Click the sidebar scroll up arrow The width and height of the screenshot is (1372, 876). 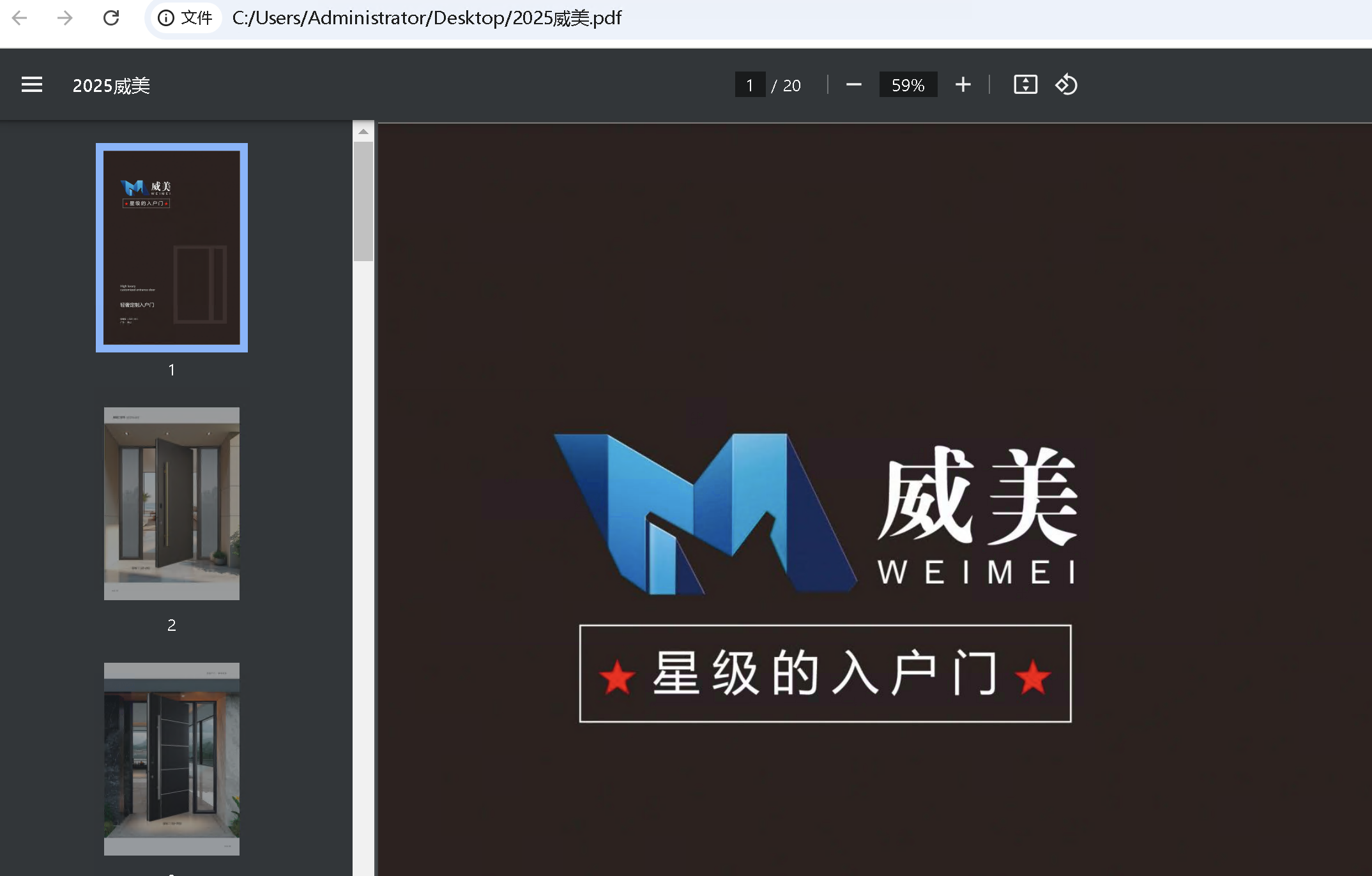click(363, 132)
